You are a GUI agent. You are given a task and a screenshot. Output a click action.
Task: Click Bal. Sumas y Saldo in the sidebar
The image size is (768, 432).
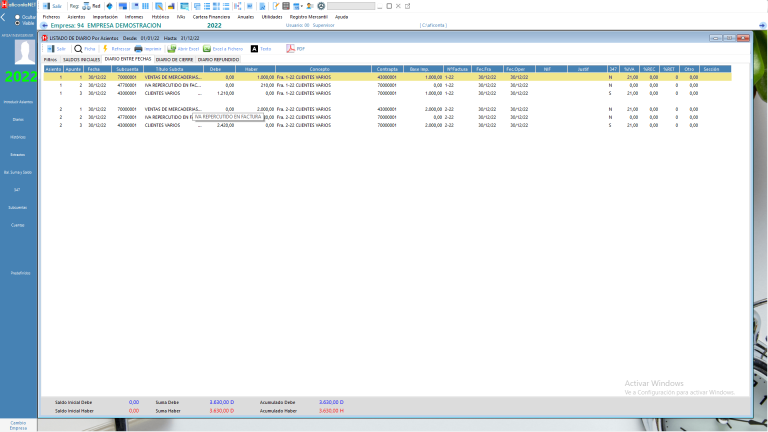pos(18,172)
